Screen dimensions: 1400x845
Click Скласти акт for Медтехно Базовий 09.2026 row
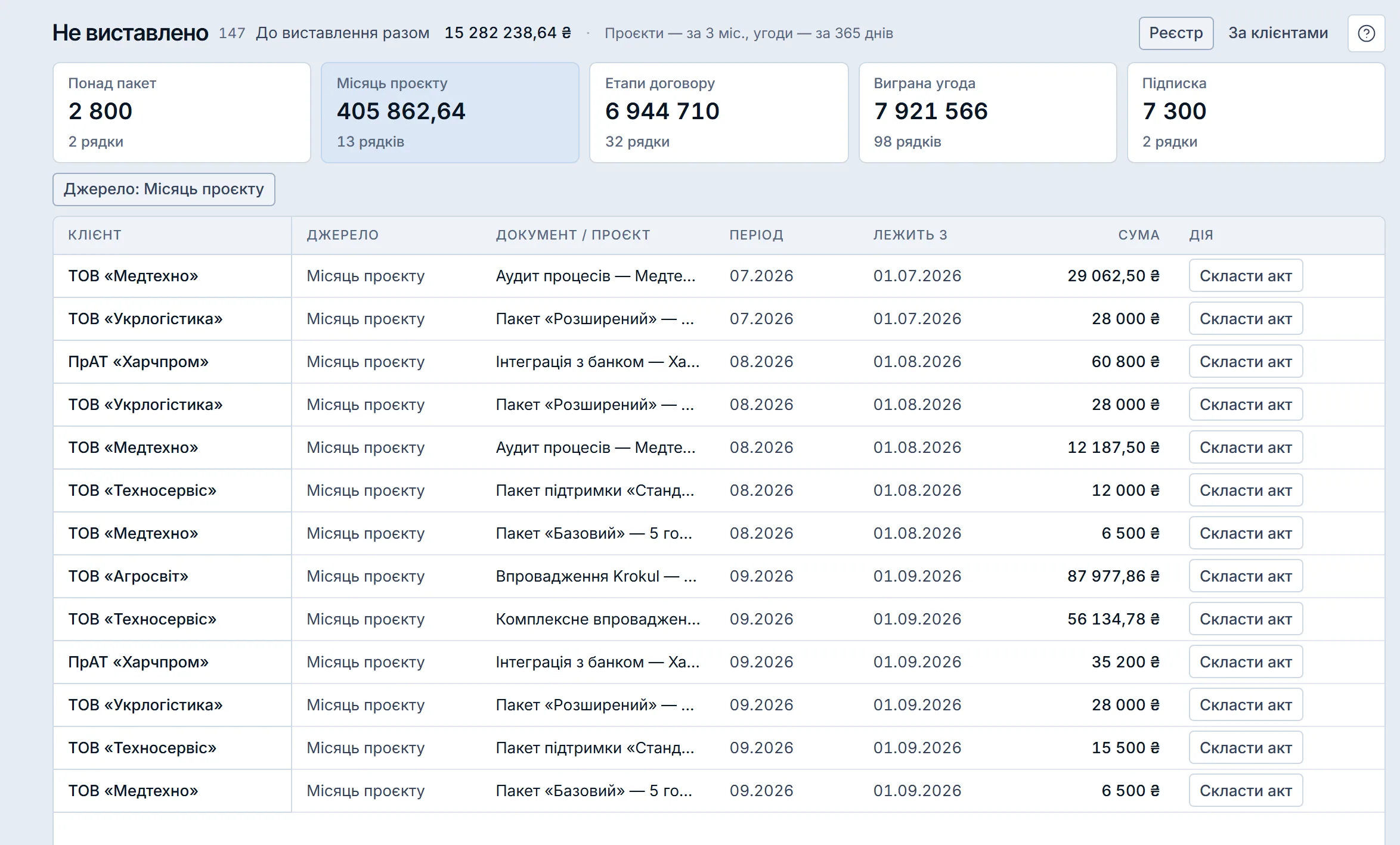point(1246,791)
